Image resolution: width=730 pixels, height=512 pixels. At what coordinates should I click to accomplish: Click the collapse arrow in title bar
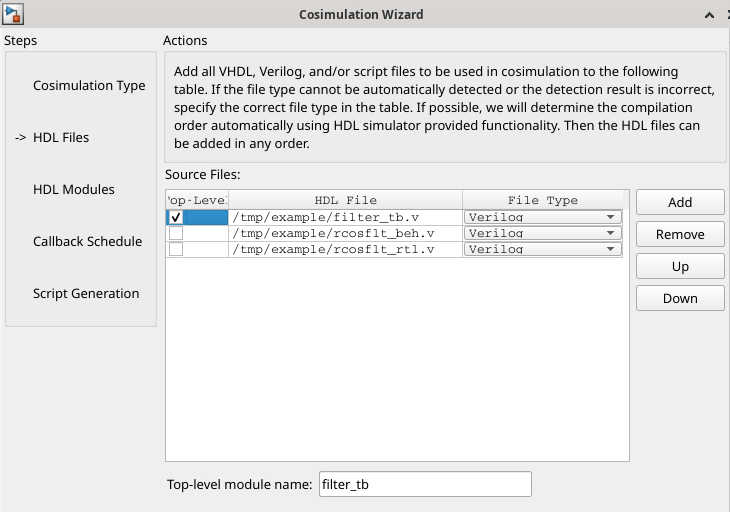coord(709,15)
